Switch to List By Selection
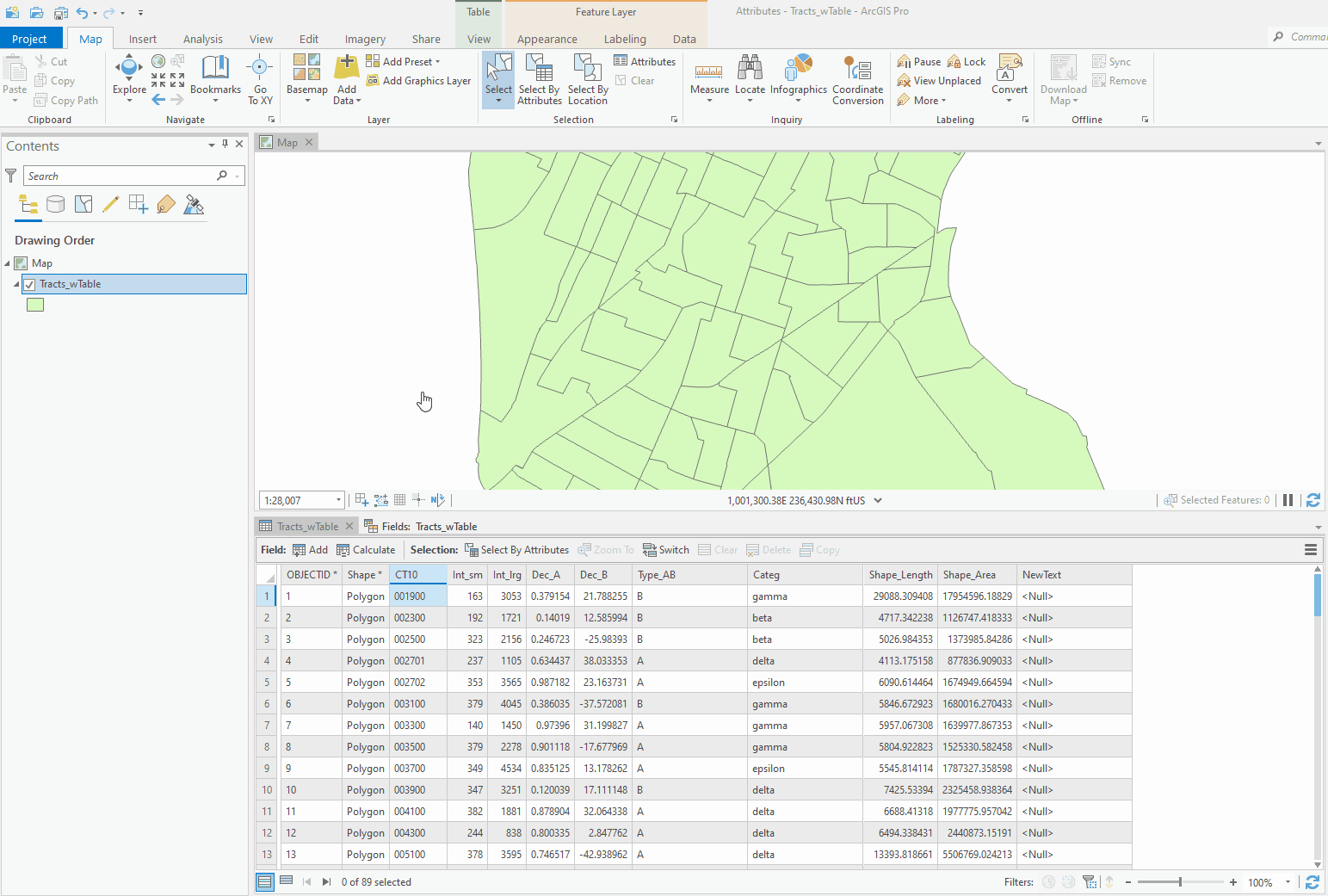Screen dimensions: 1328x896 pos(83,204)
